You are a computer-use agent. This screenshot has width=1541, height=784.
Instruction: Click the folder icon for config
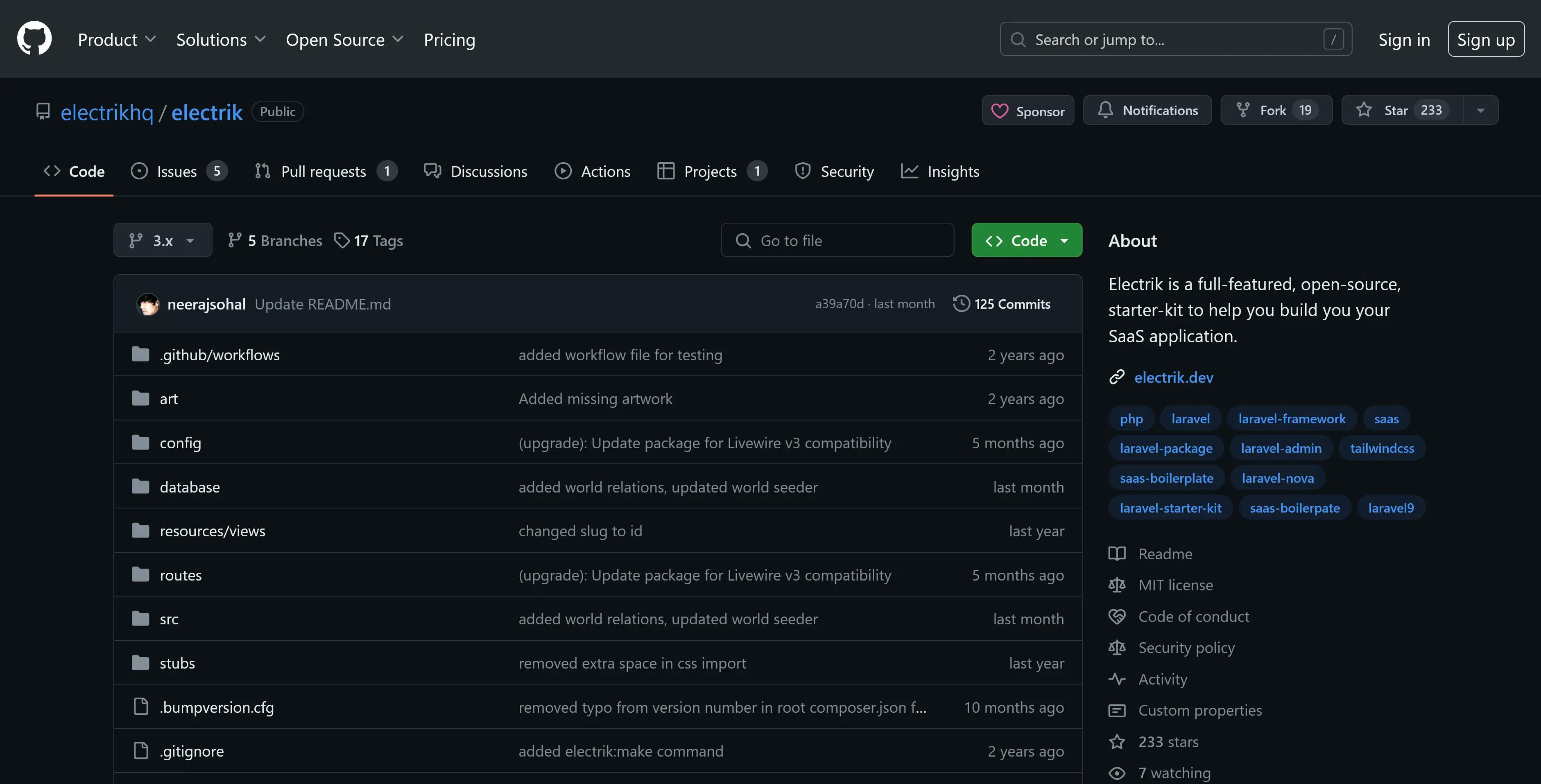tap(140, 443)
